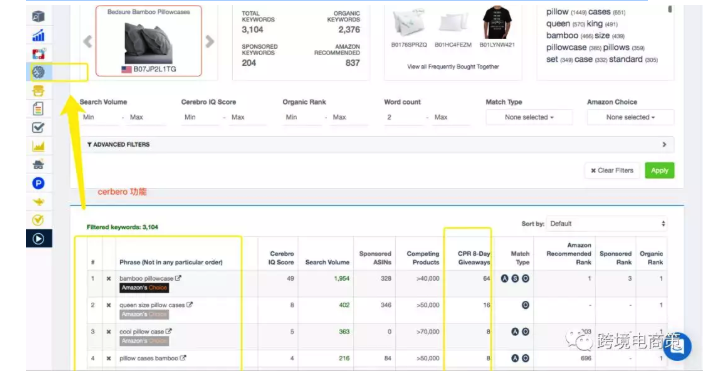Sort by the Competing Products column header
The image size is (715, 378).
click(423, 258)
